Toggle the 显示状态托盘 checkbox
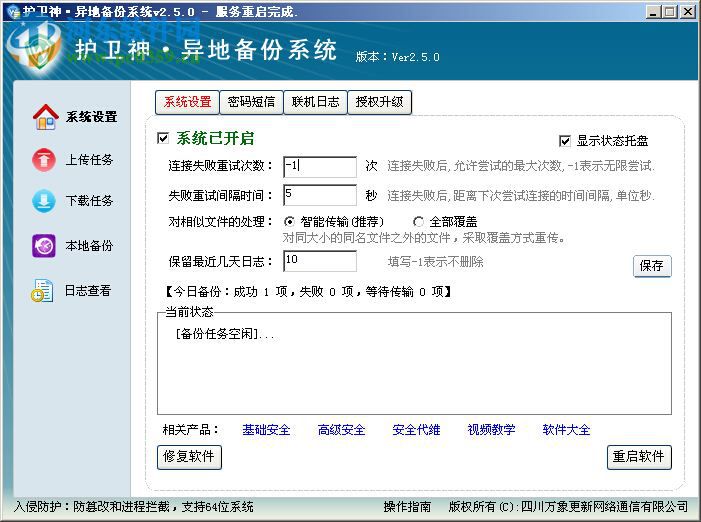701x522 pixels. 565,141
